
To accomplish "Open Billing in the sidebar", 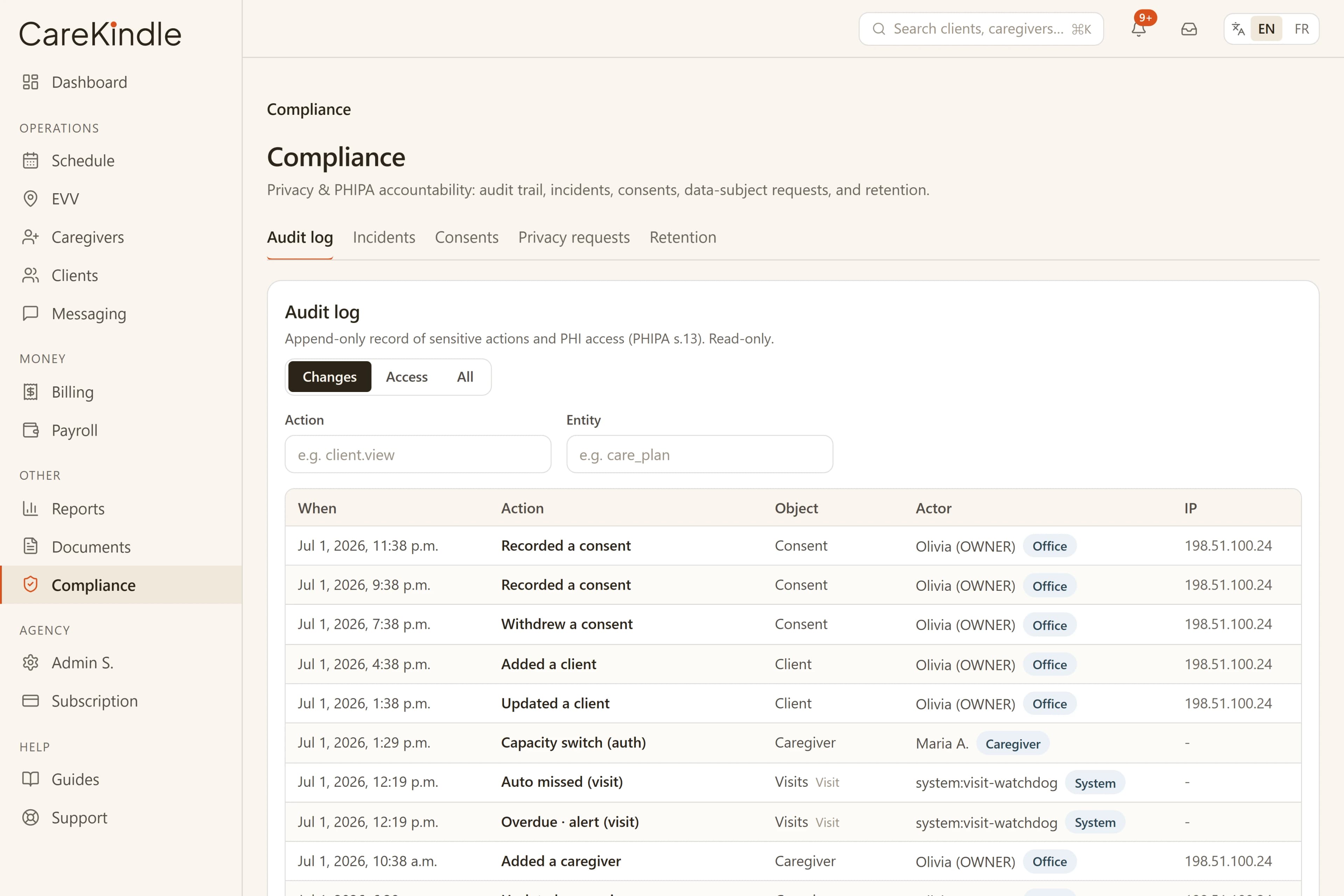I will pos(121,392).
